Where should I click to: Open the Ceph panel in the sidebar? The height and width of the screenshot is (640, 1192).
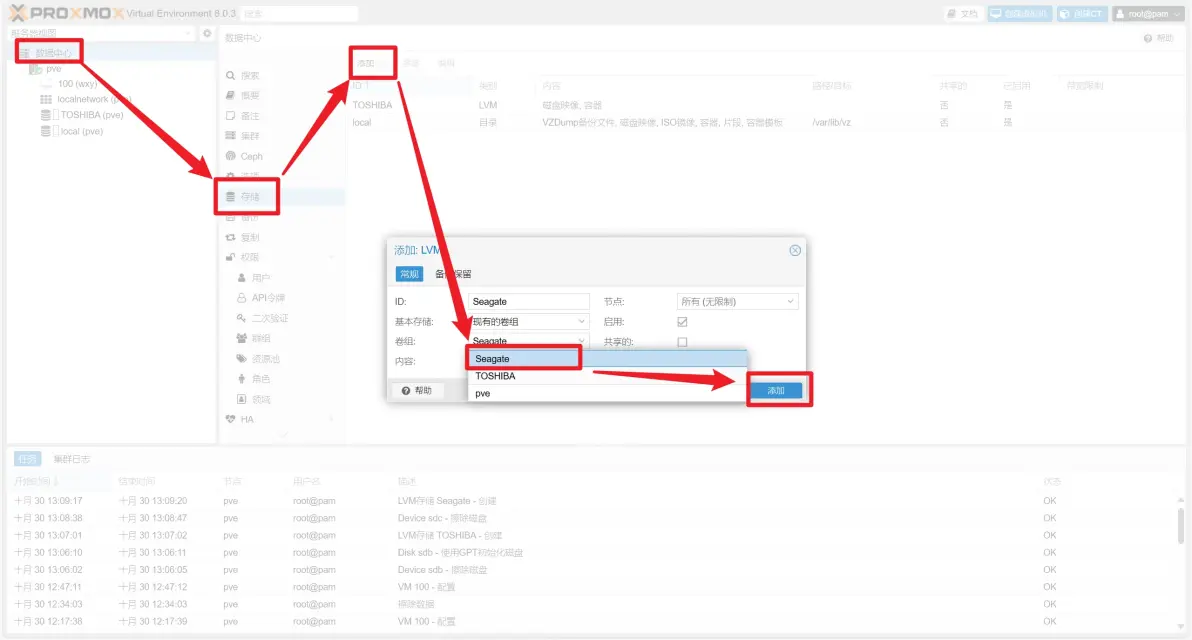[x=246, y=156]
